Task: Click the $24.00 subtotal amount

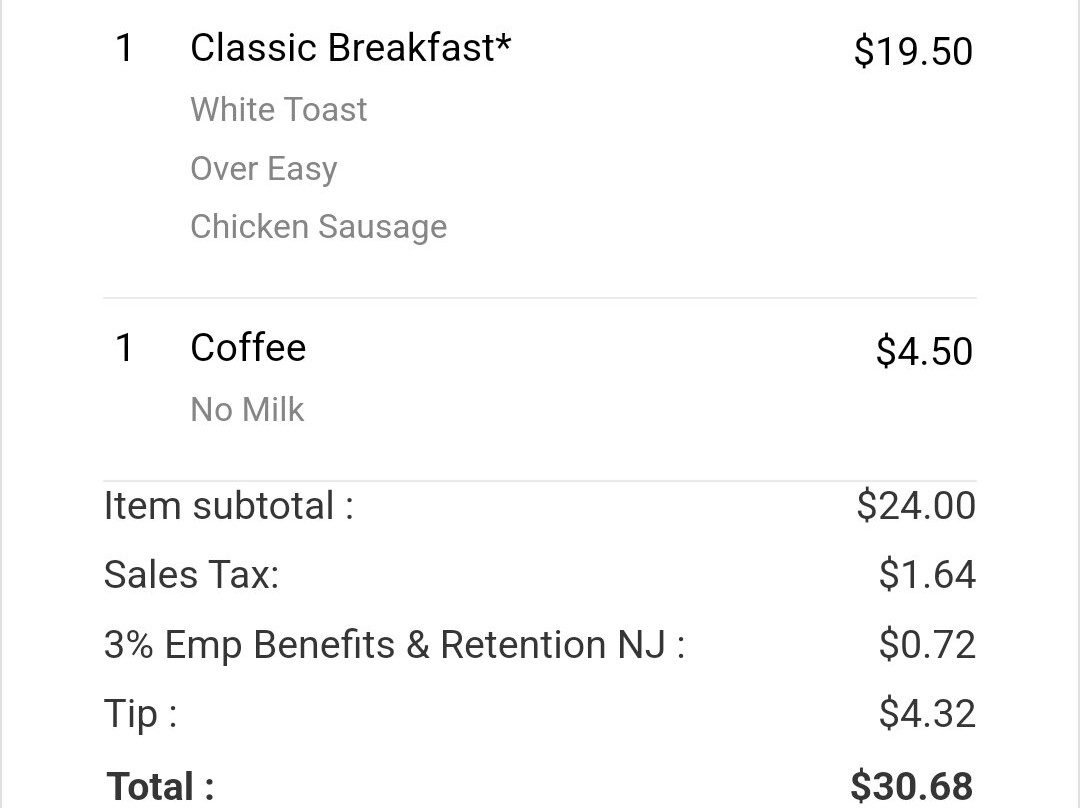Action: click(x=916, y=506)
